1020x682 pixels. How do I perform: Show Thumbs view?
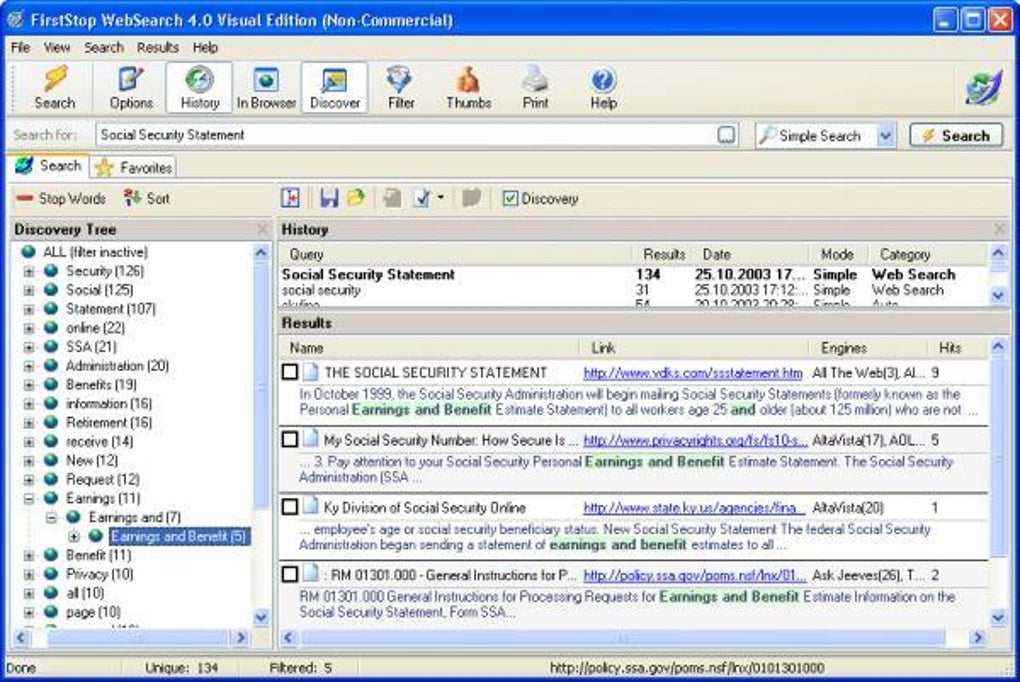pyautogui.click(x=468, y=87)
